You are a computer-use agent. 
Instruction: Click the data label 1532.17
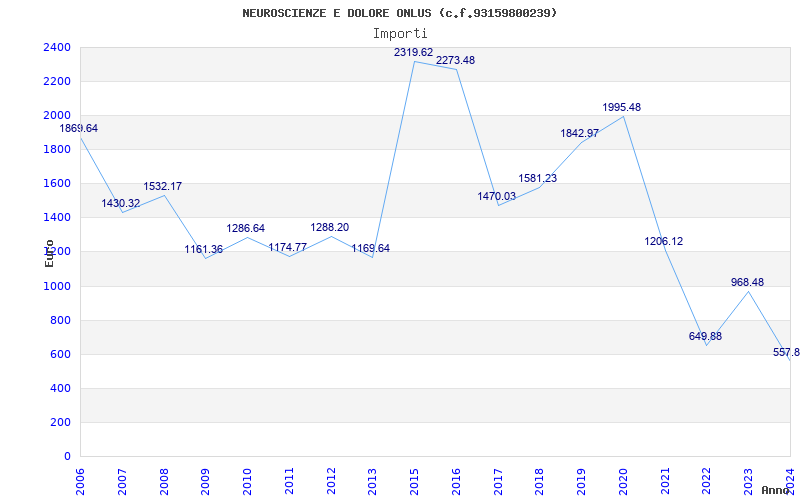point(162,186)
